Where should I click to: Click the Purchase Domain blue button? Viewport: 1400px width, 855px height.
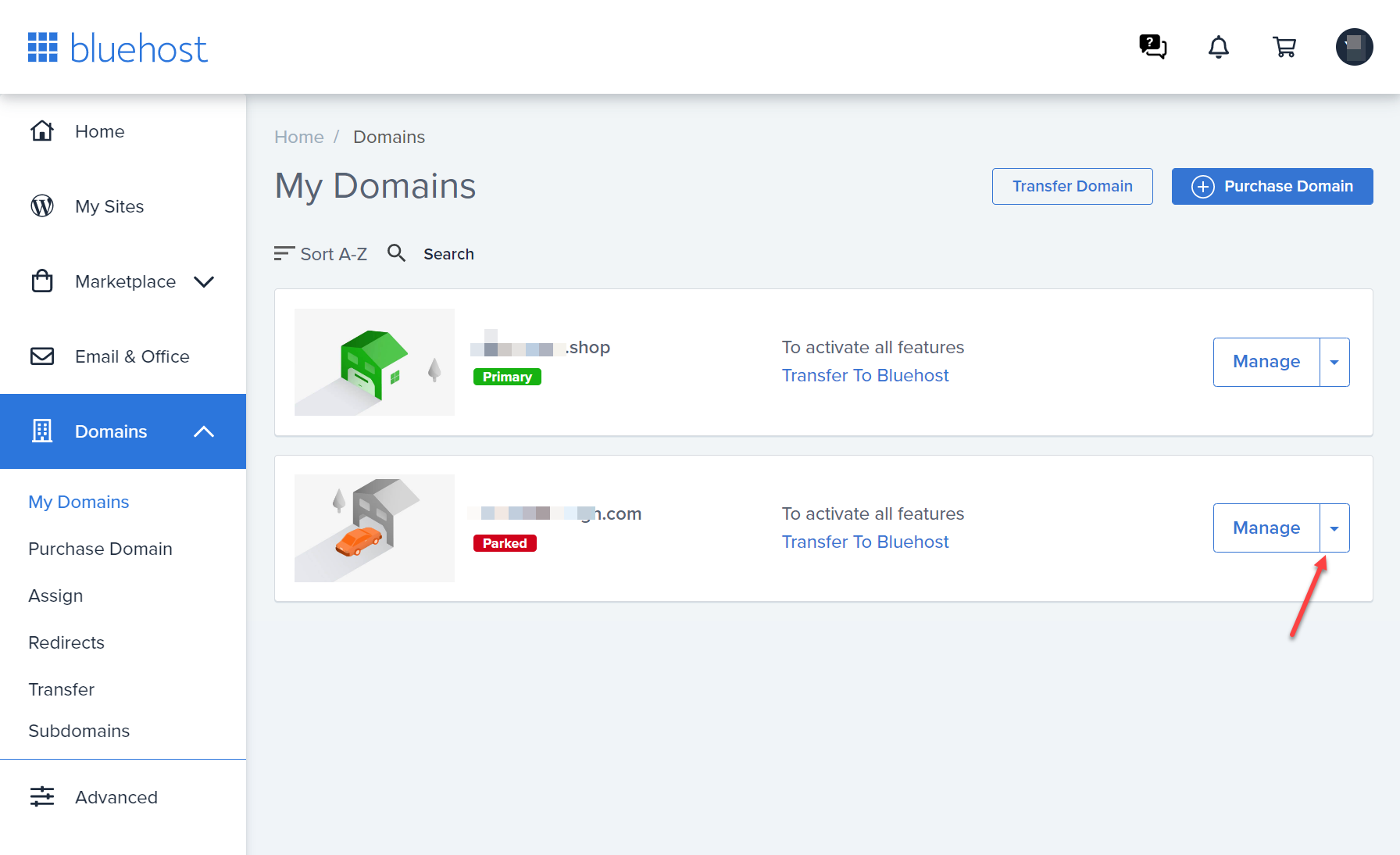tap(1273, 186)
